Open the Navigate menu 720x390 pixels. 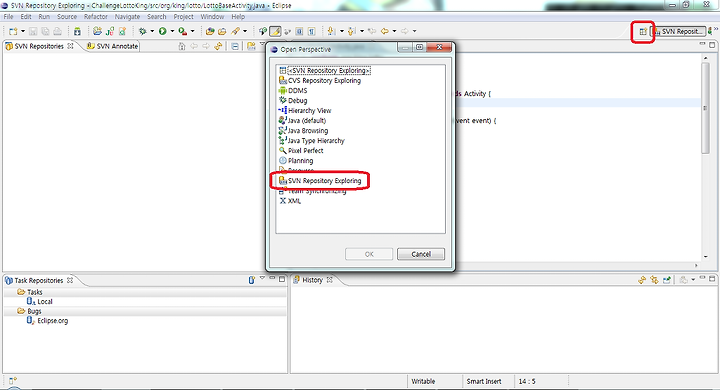click(x=127, y=17)
